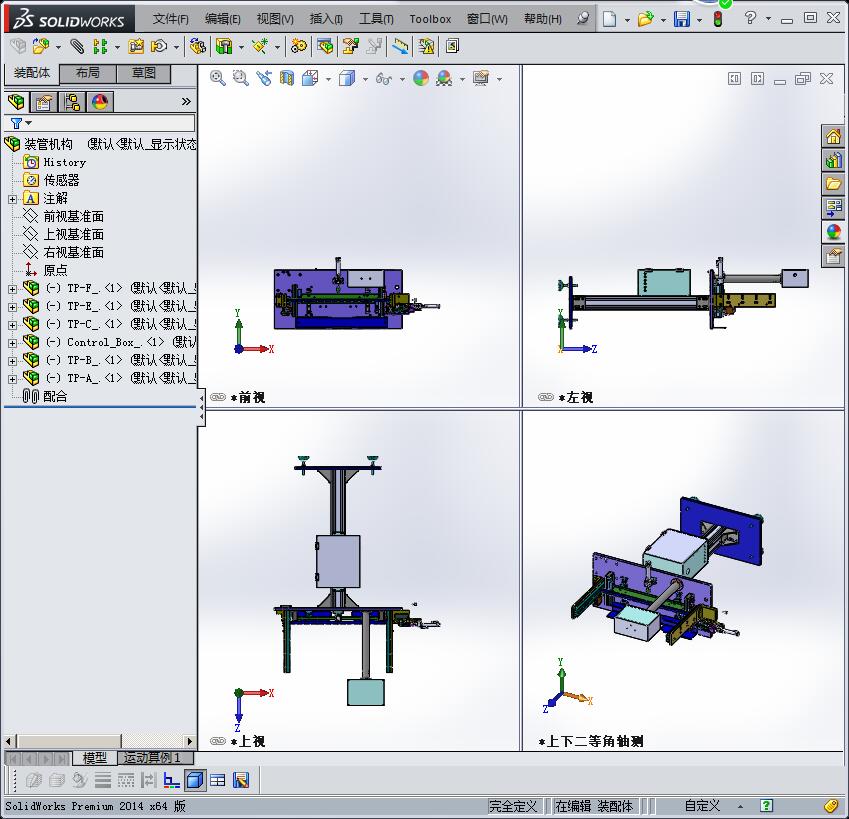Expand the TP-E_ component node
The height and width of the screenshot is (819, 849).
(x=12, y=307)
